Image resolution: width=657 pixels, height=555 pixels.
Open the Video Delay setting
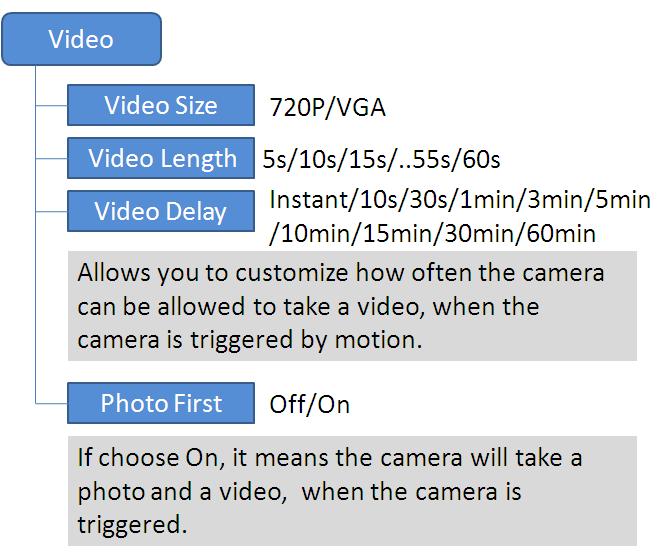(161, 211)
